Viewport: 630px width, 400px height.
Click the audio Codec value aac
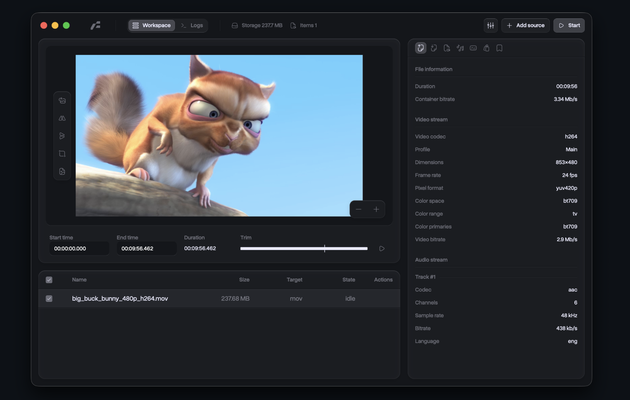click(x=573, y=290)
